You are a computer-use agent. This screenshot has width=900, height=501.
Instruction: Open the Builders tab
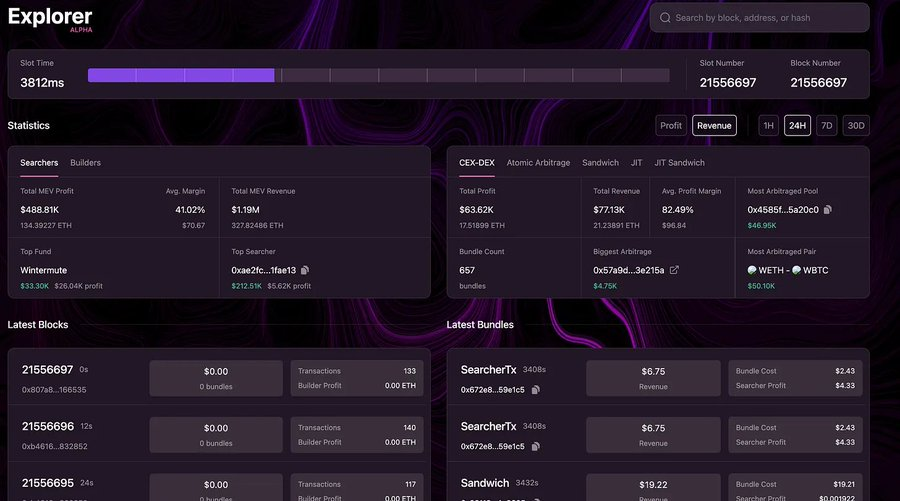86,163
